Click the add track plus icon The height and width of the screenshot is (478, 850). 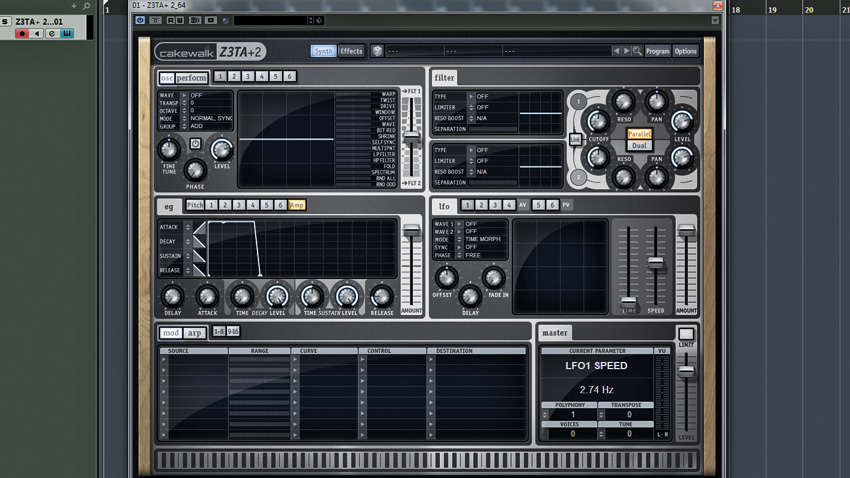(74, 6)
